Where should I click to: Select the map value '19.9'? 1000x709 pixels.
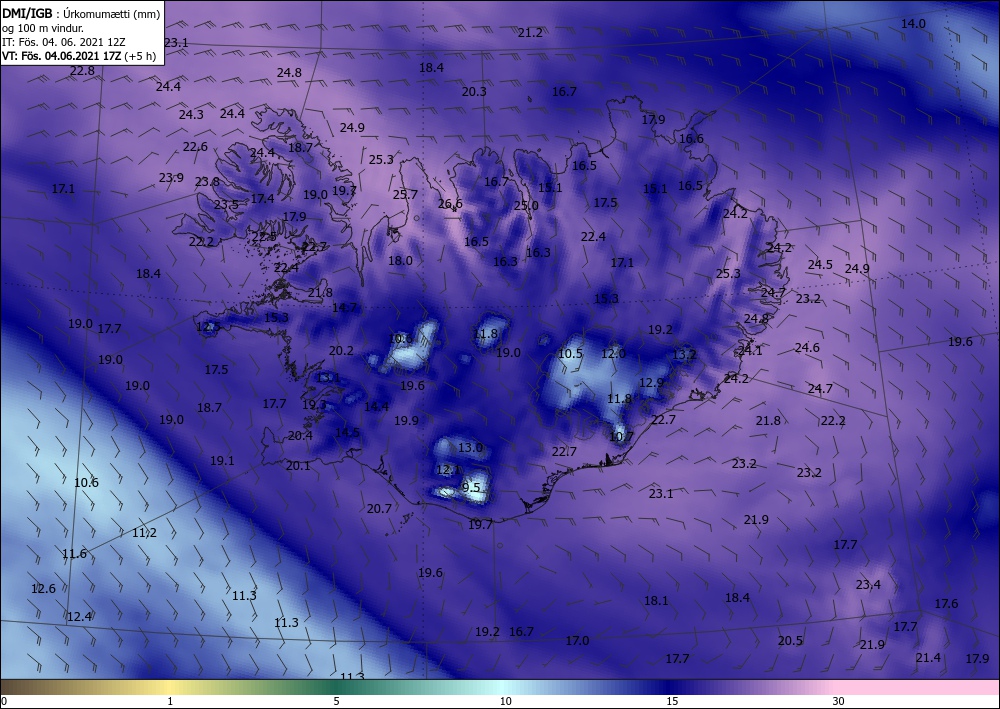click(x=406, y=421)
